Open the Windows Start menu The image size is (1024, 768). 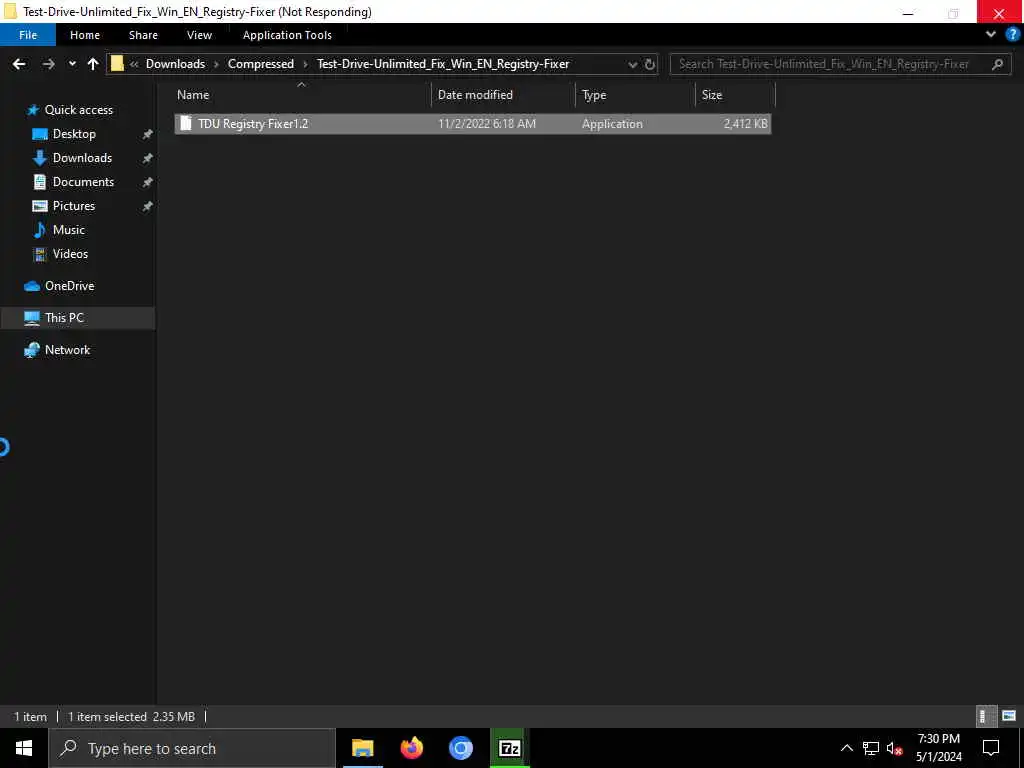(24, 748)
